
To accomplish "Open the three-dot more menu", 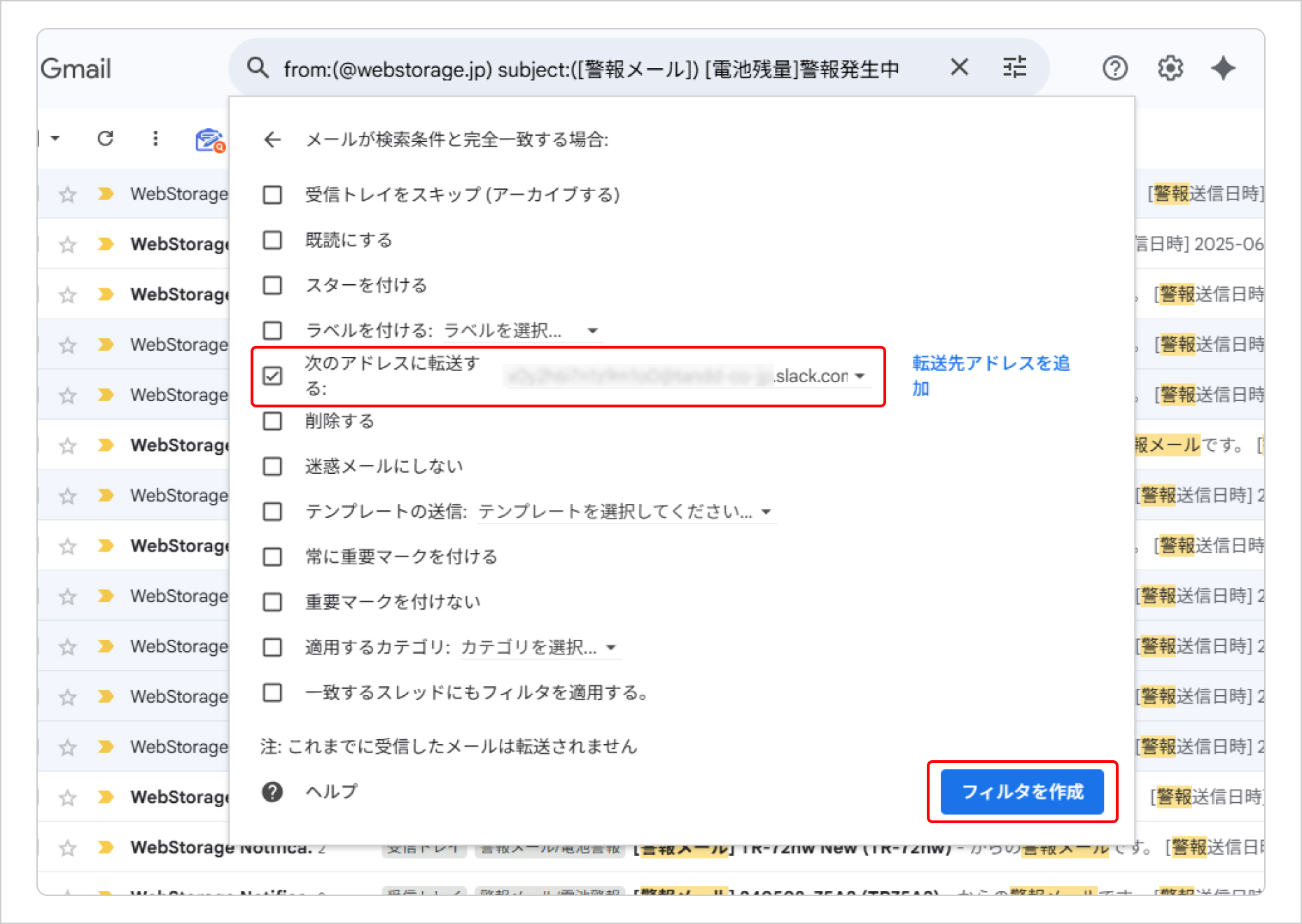I will coord(155,139).
